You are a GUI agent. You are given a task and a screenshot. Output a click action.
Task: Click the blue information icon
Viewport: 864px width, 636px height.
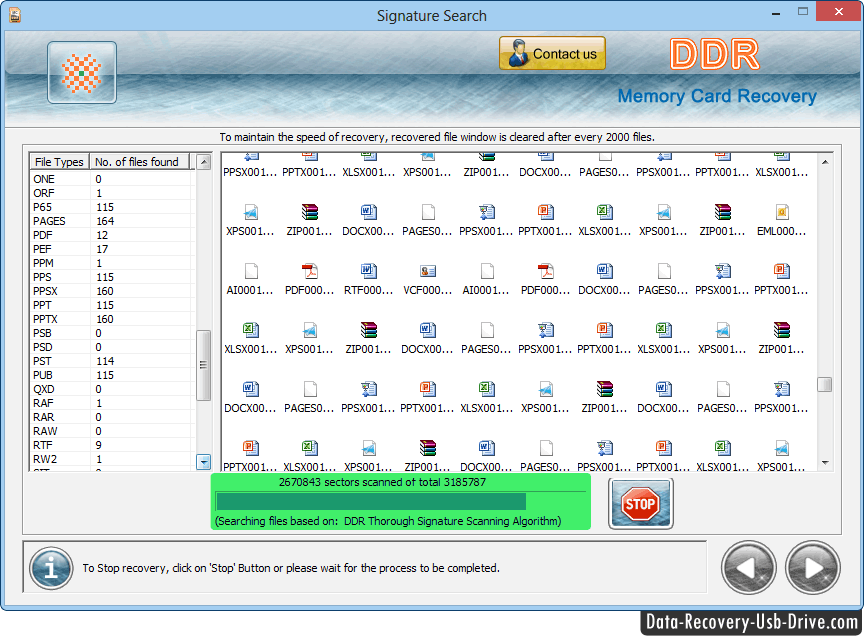pyautogui.click(x=51, y=568)
